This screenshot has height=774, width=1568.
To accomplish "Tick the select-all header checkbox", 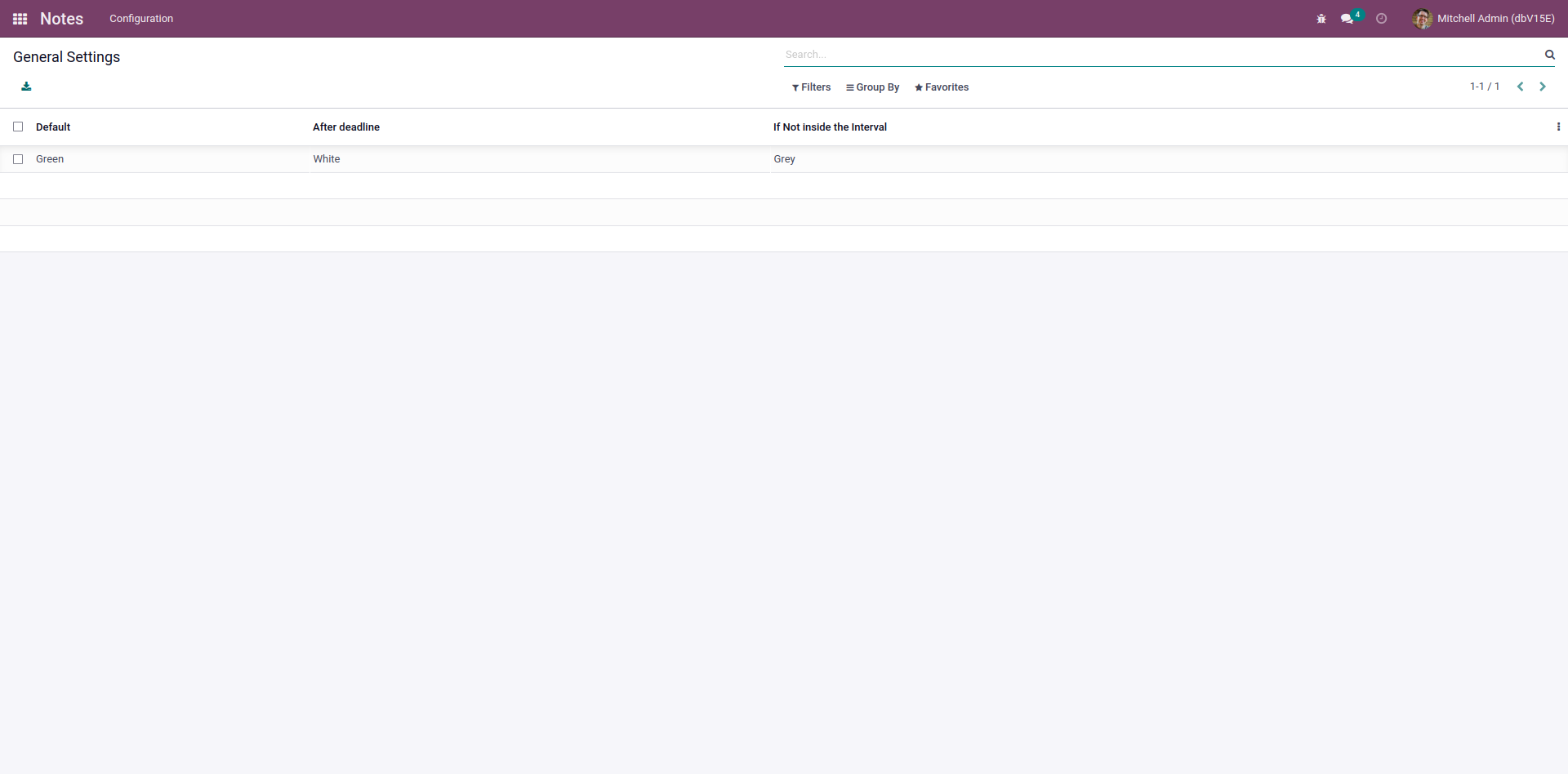I will pos(18,127).
